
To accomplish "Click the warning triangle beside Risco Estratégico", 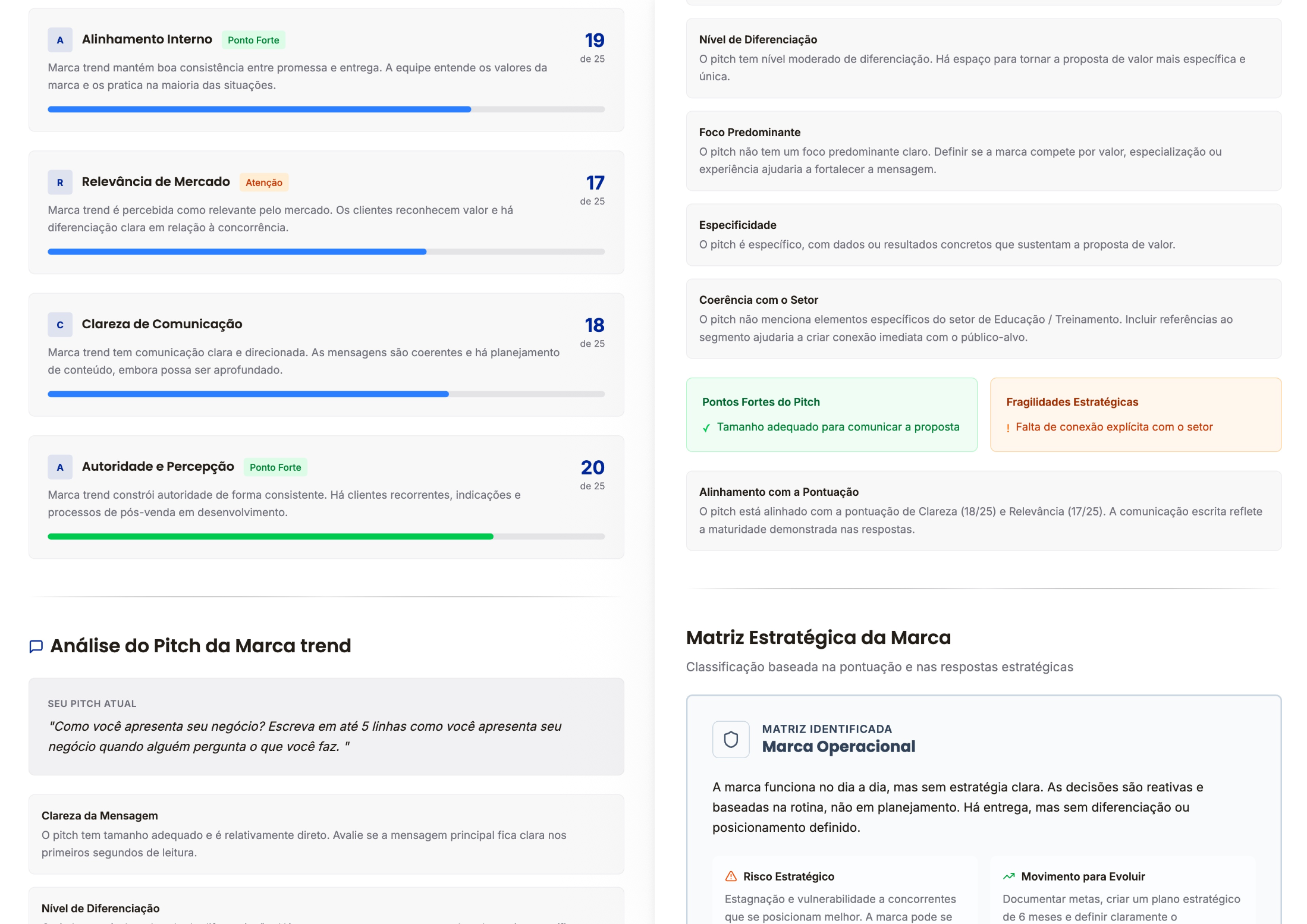I will [x=730, y=876].
